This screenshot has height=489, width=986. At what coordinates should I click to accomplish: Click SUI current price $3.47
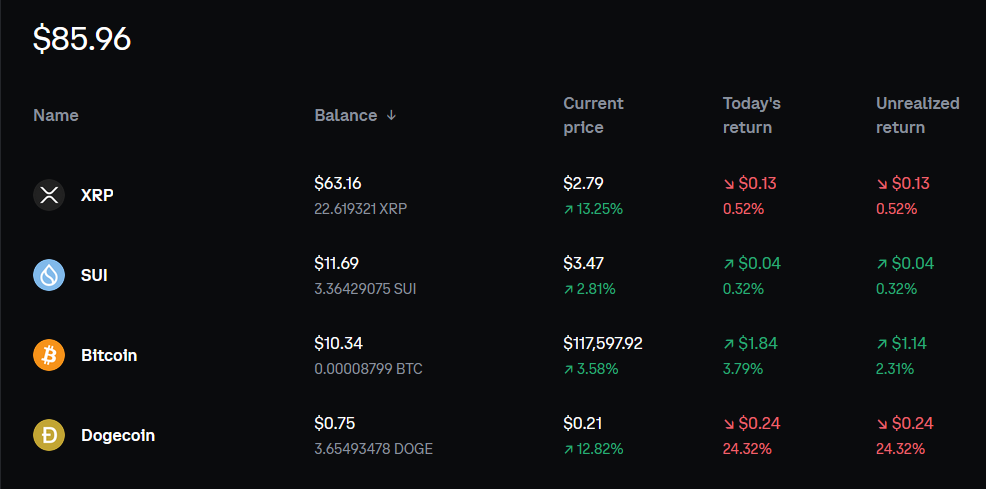pyautogui.click(x=584, y=263)
